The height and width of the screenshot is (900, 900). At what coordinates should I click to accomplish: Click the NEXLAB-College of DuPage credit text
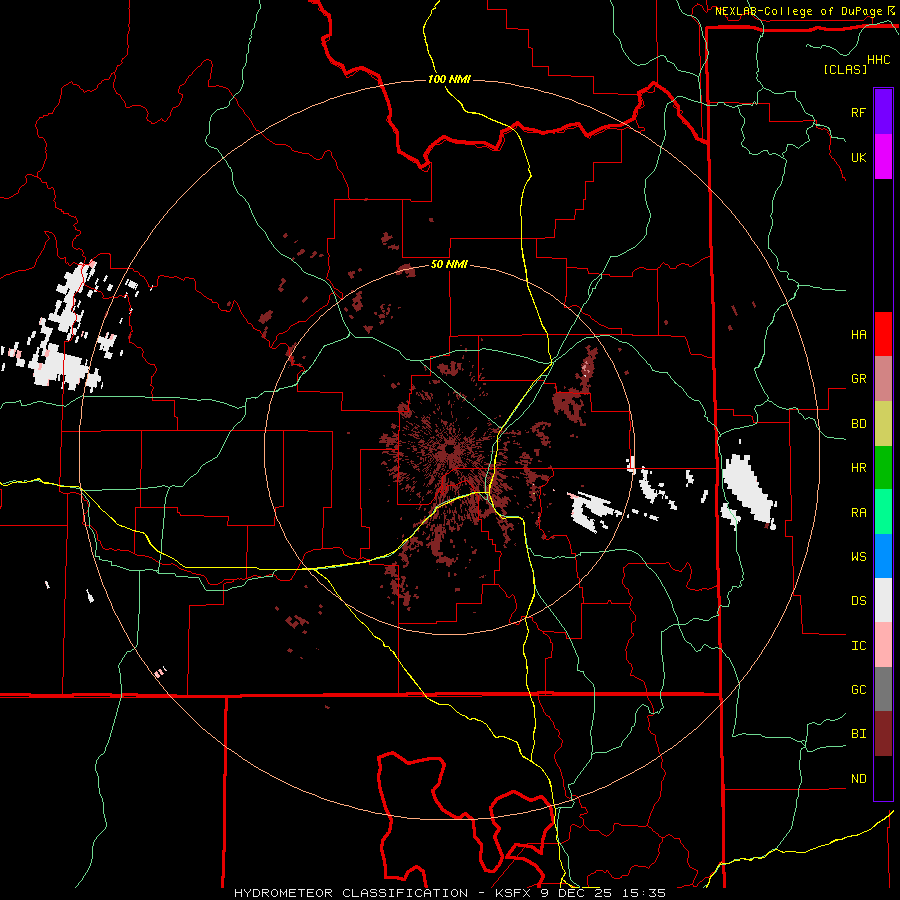798,11
